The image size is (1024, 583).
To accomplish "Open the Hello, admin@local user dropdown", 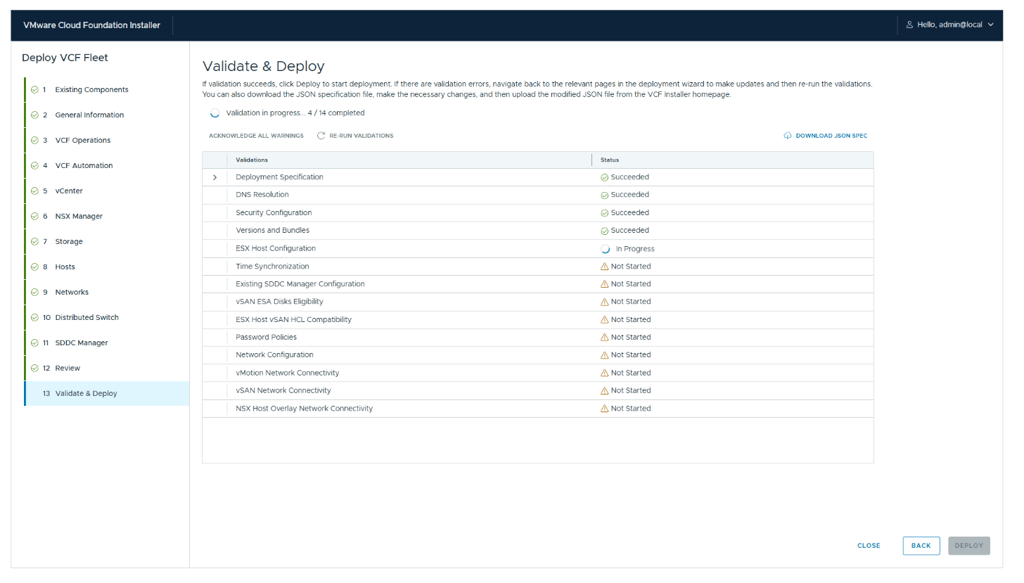I will point(950,25).
